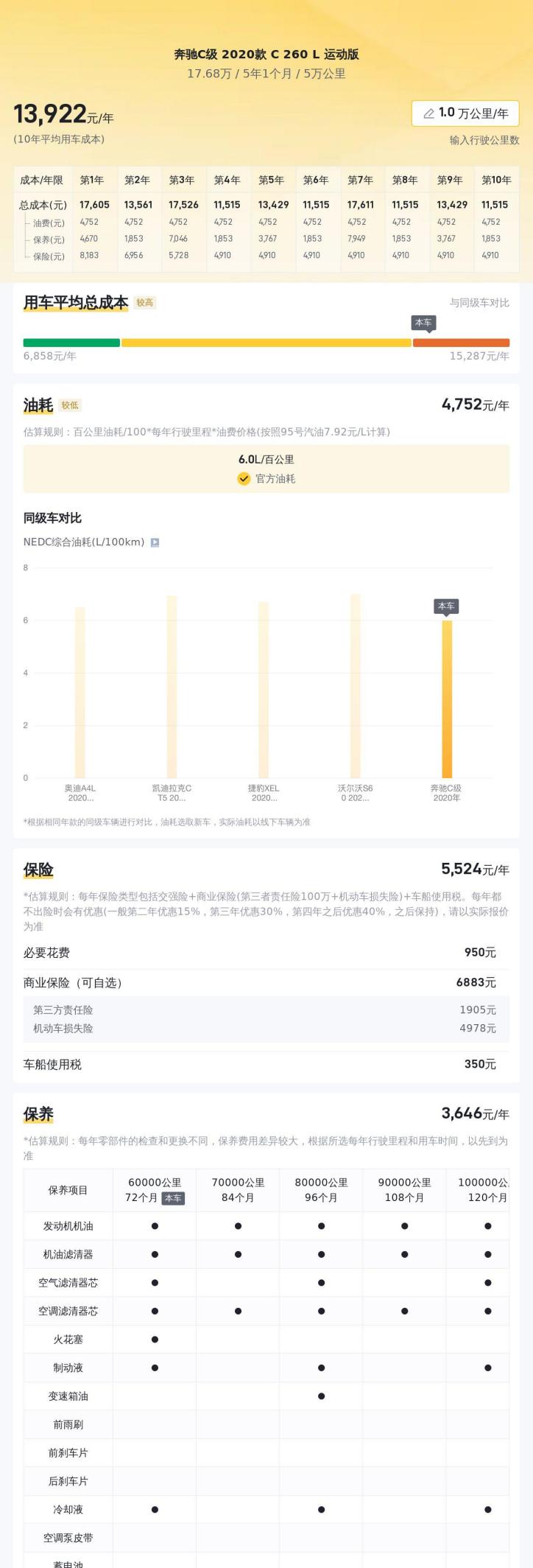533x1568 pixels.
Task: Click the pencil edit icon beside 1.0万公里/年
Action: (x=428, y=113)
